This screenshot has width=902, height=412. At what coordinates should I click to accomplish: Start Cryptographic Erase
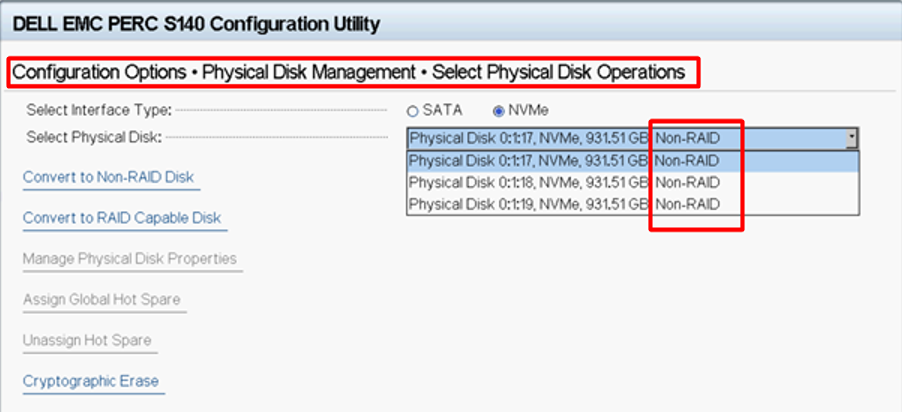[91, 380]
